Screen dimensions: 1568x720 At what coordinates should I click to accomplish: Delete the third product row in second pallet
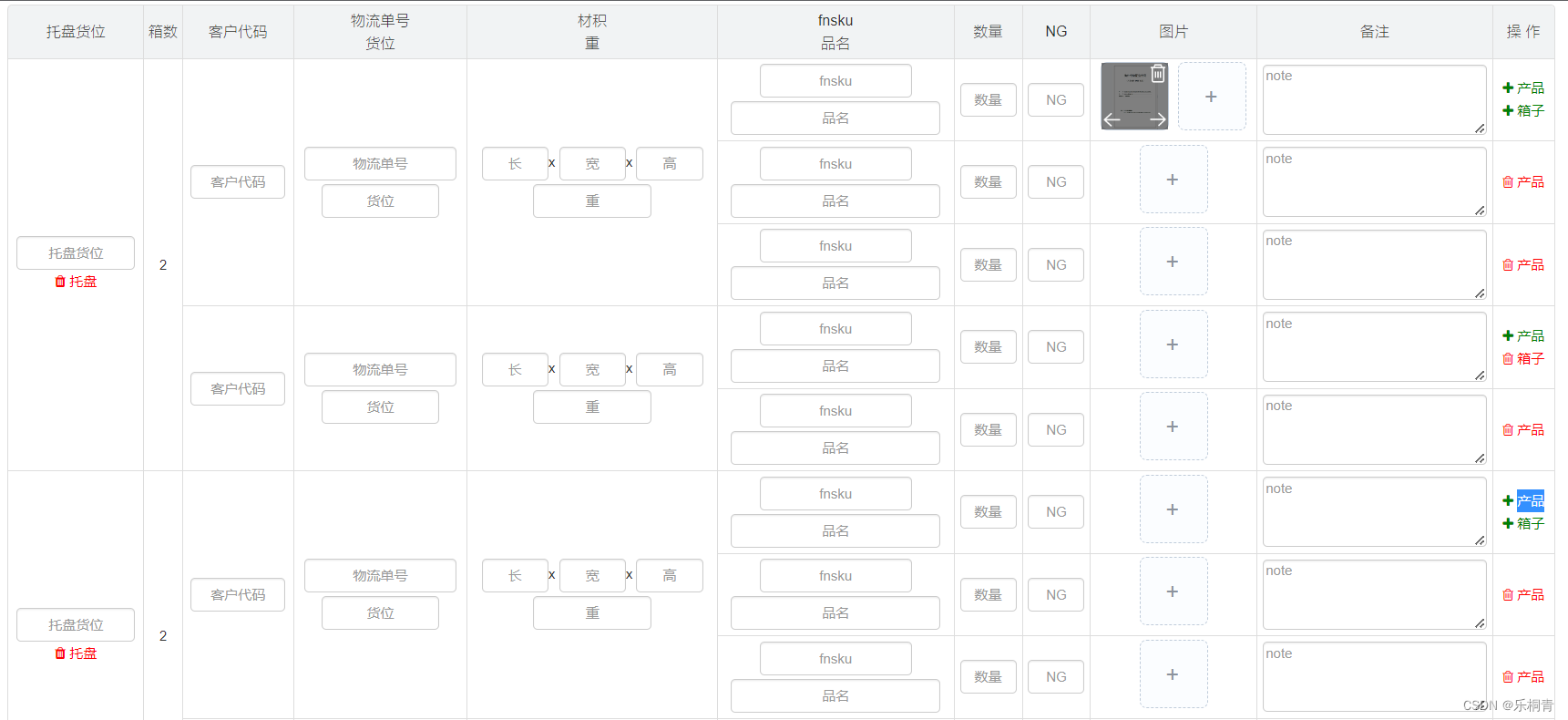[1522, 677]
